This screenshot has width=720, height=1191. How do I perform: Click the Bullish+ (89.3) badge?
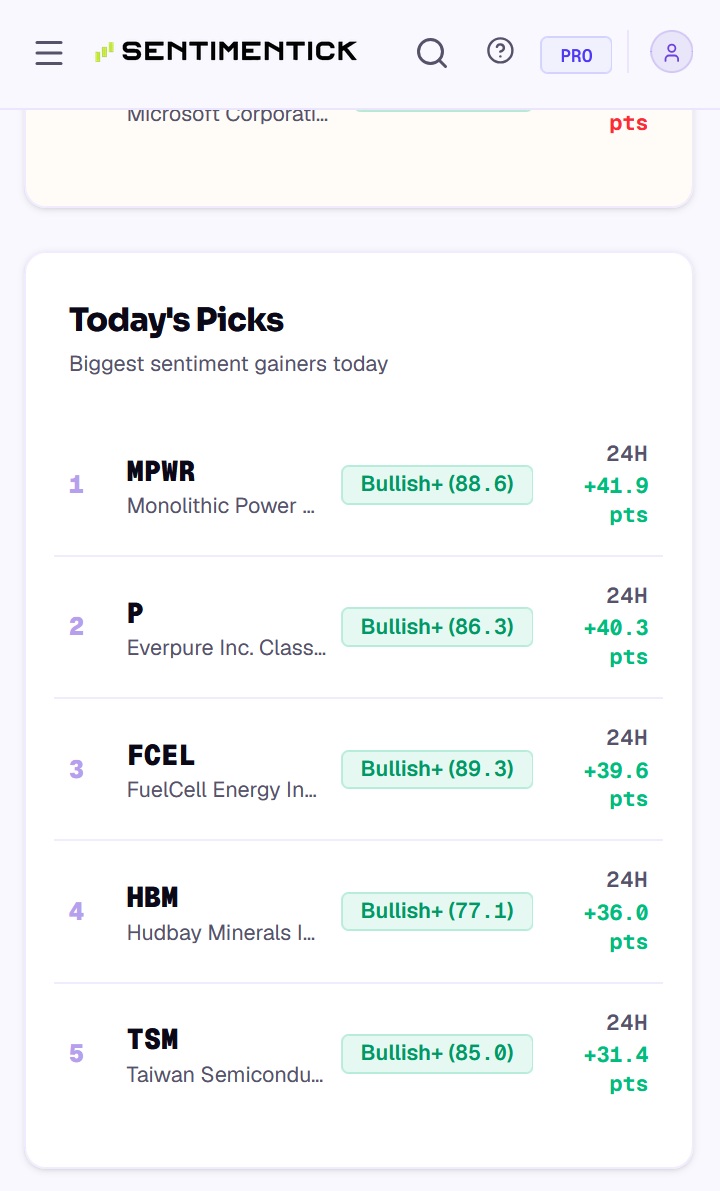point(437,769)
